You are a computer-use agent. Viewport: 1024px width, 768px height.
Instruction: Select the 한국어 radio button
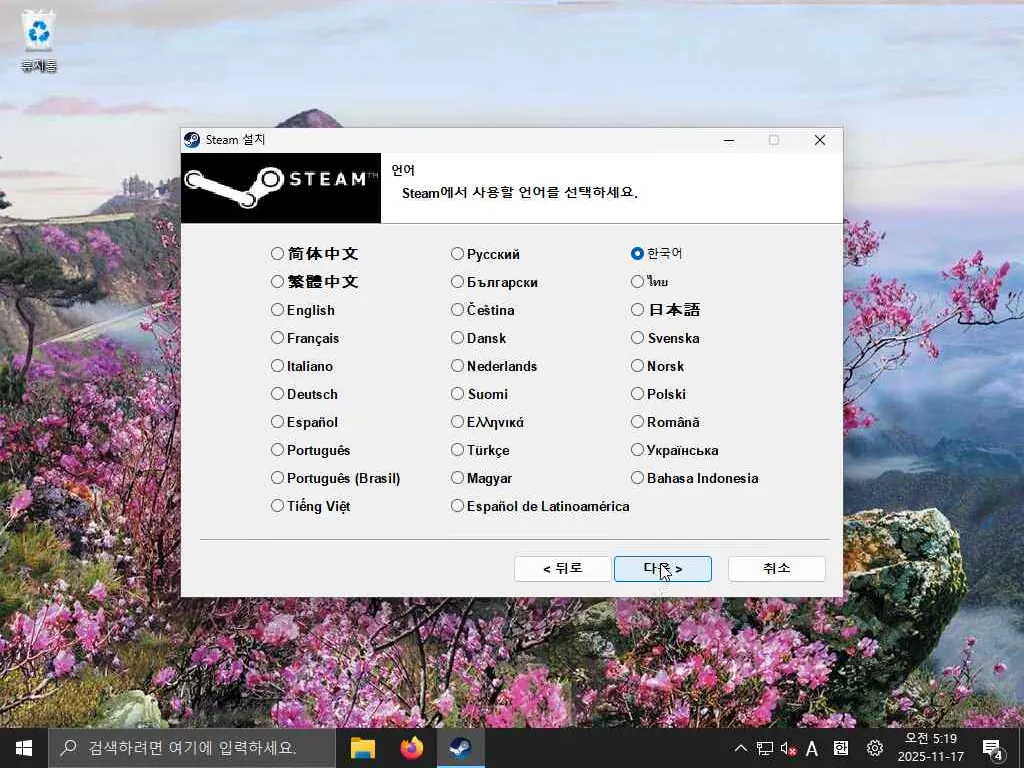(x=657, y=253)
